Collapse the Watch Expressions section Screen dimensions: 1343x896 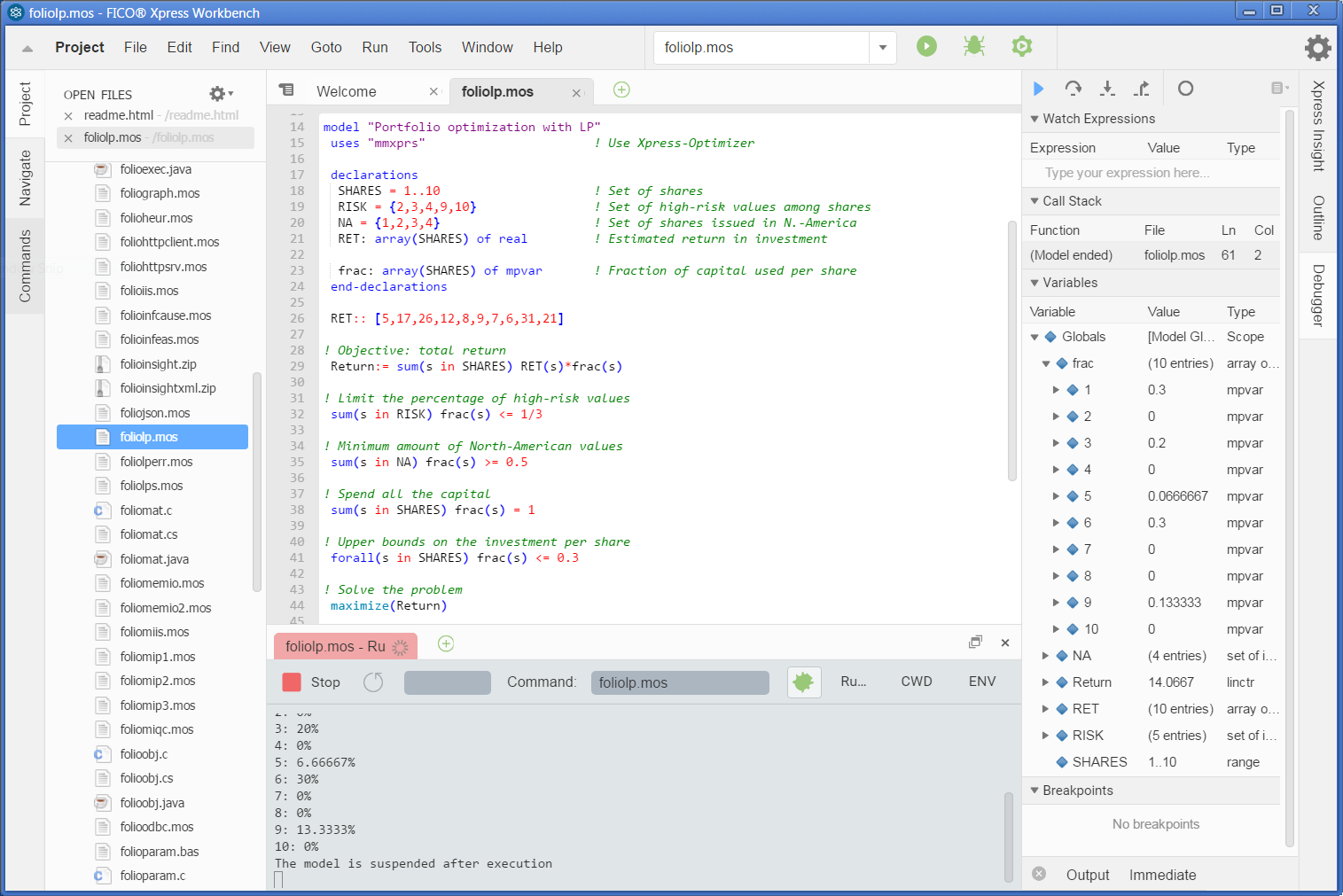point(1034,119)
